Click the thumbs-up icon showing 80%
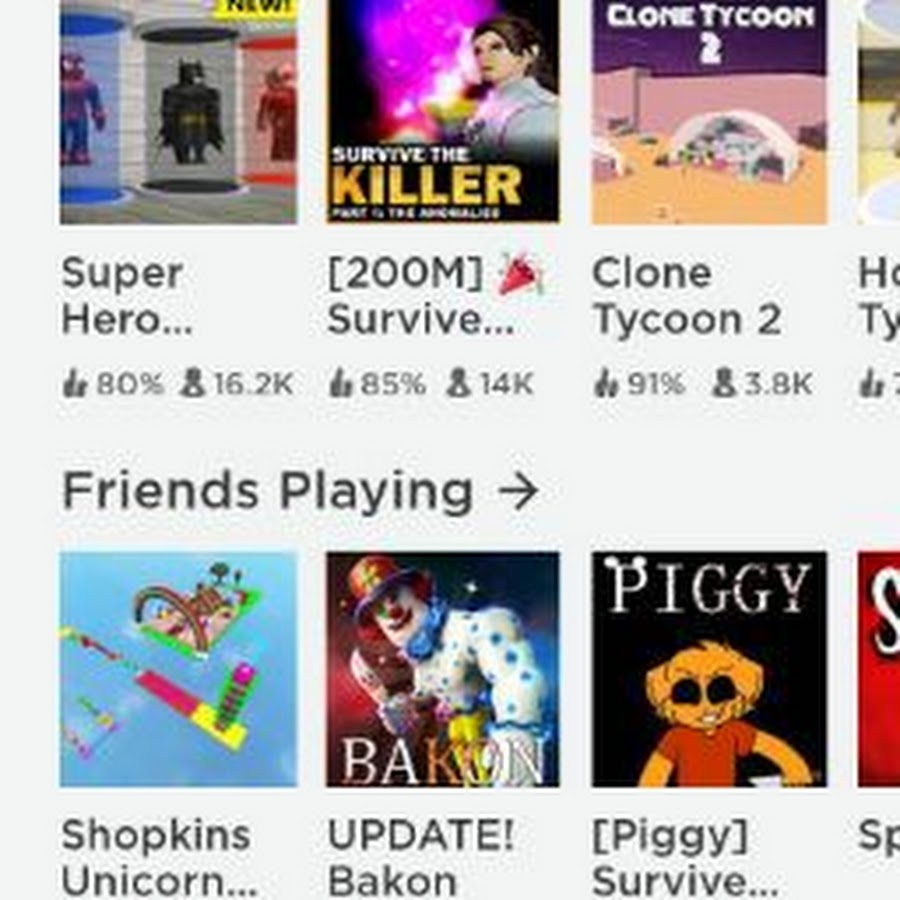The height and width of the screenshot is (900, 900). pos(75,383)
